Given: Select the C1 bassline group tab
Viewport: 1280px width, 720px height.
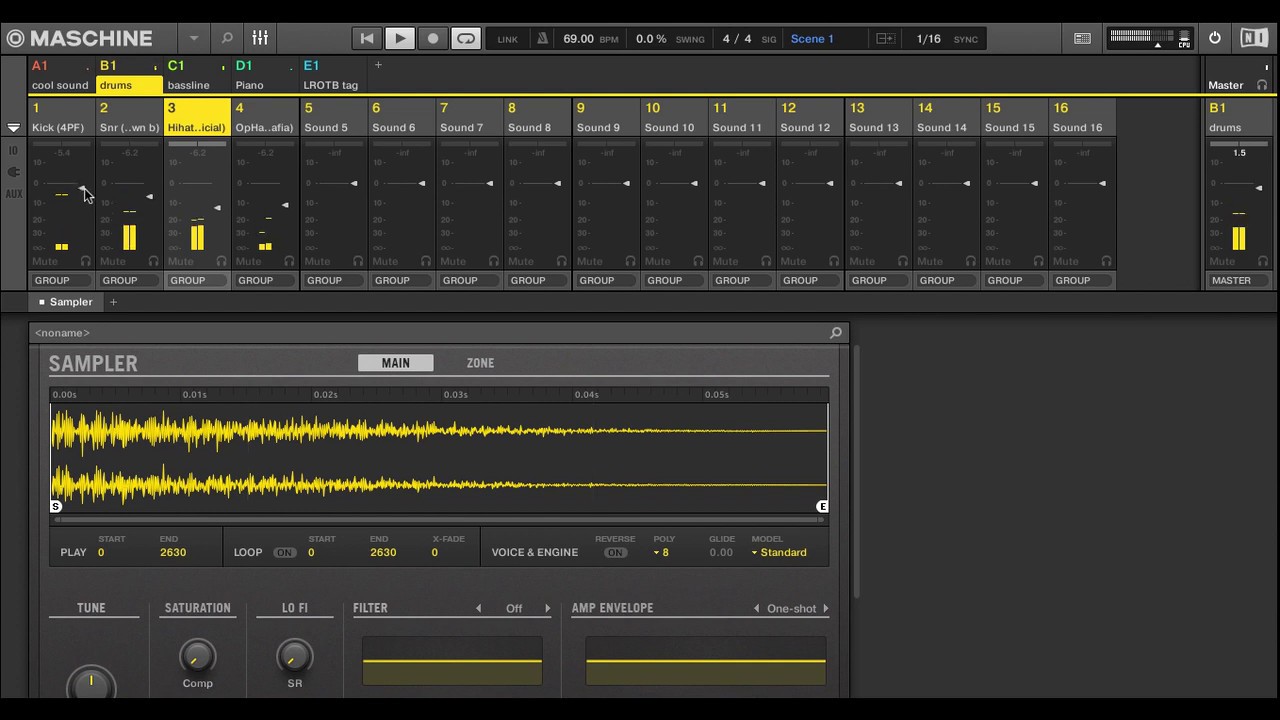Looking at the screenshot, I should pyautogui.click(x=197, y=76).
